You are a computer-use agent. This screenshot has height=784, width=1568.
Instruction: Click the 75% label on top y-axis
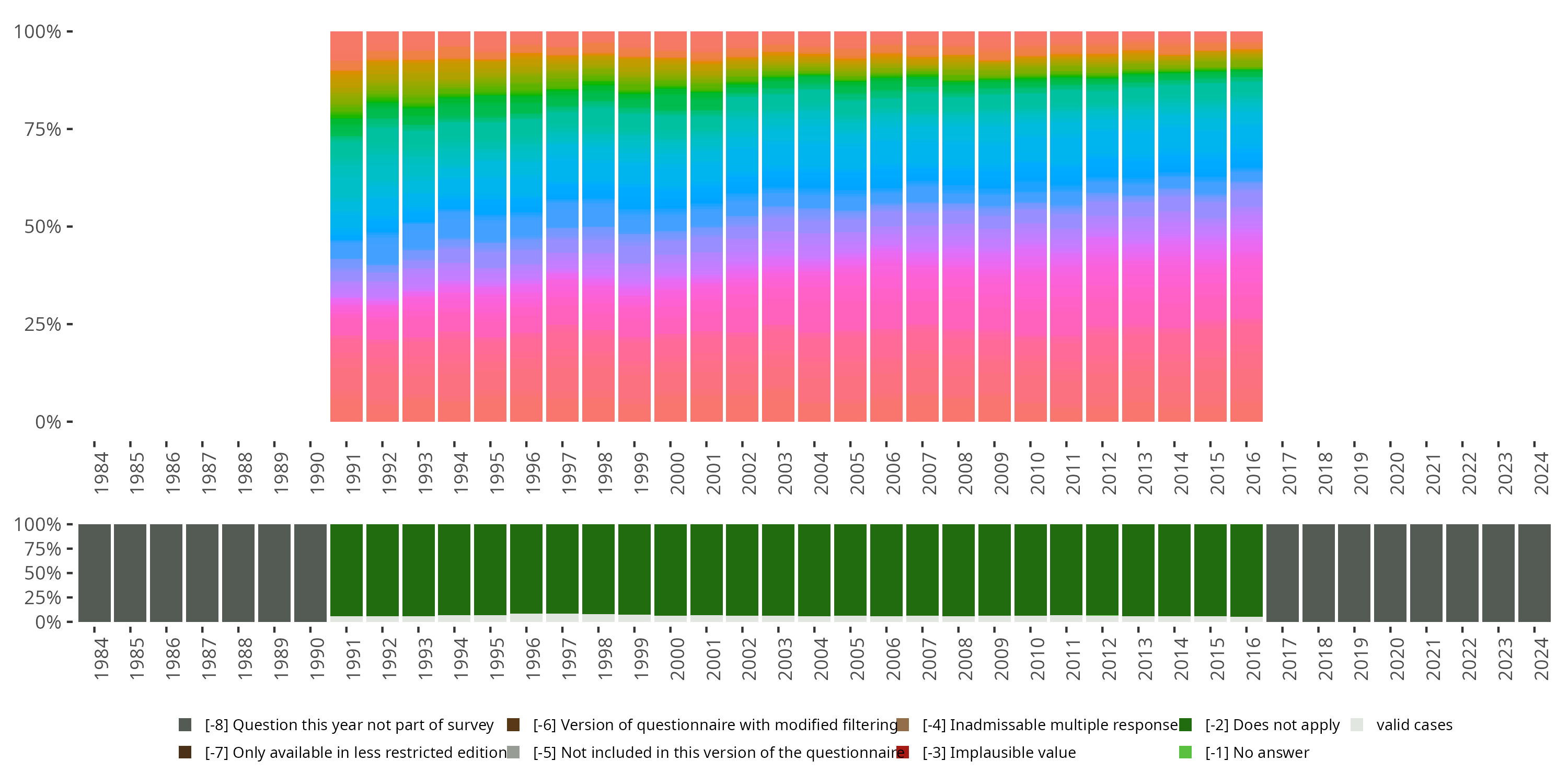point(43,129)
